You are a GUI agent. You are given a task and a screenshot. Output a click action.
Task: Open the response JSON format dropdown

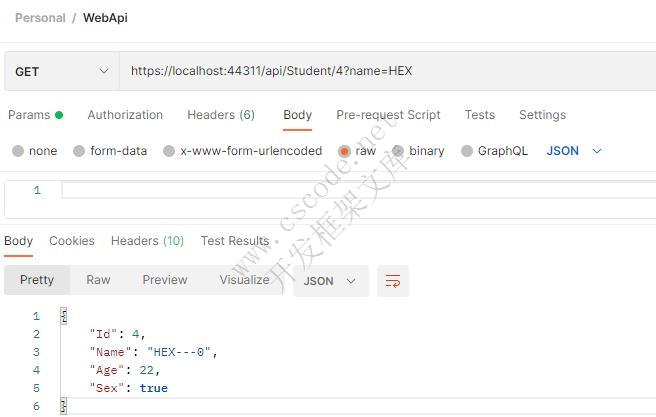[x=331, y=281]
